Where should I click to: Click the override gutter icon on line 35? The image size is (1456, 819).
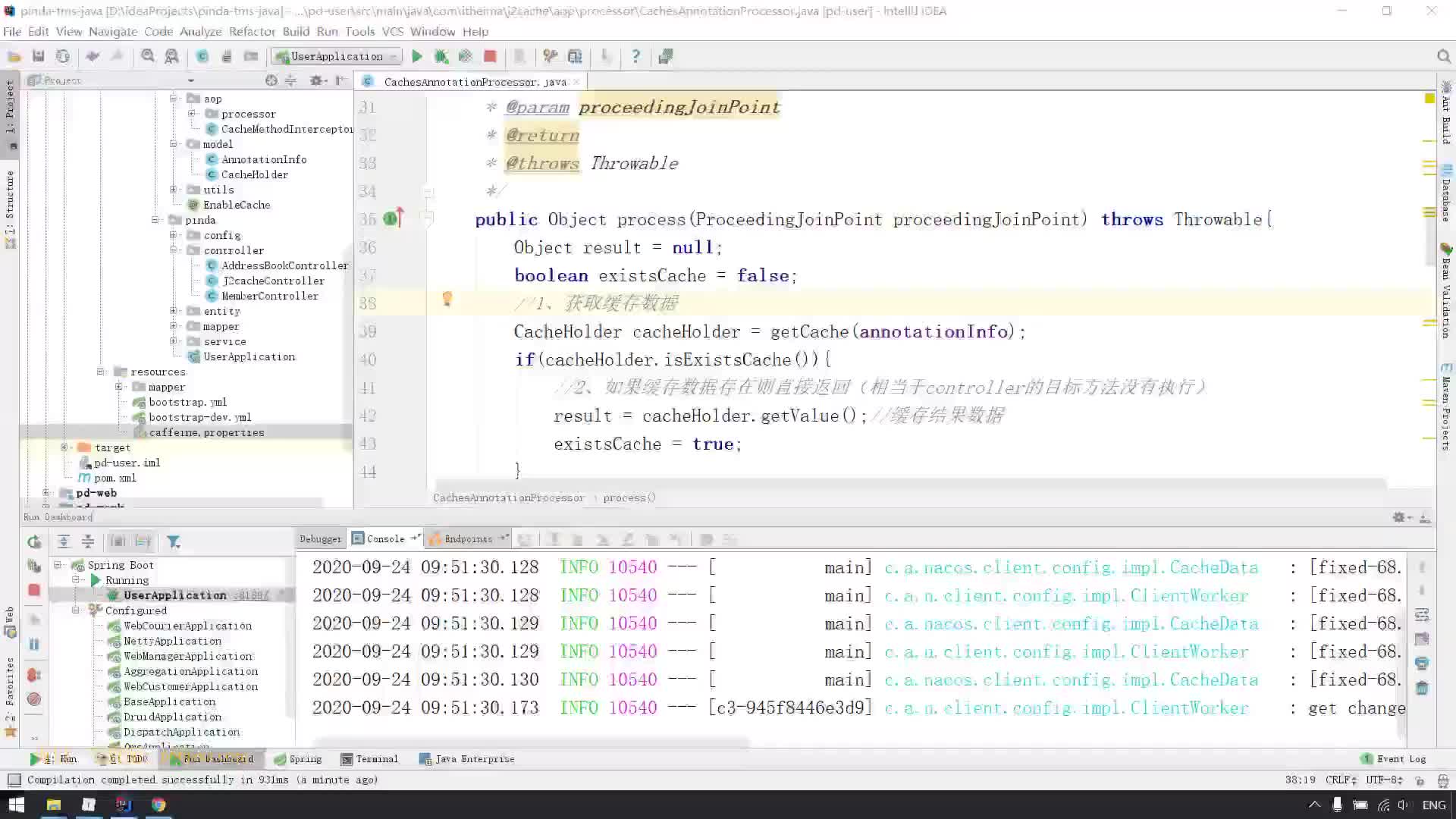pos(393,218)
